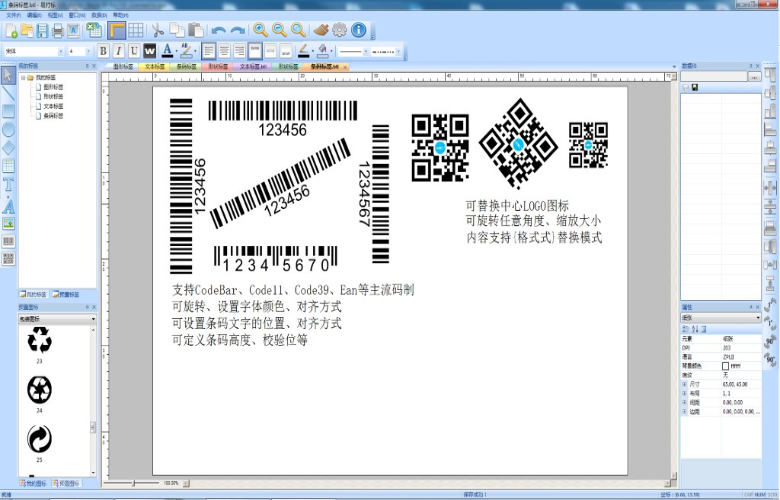Import Excel data source
This screenshot has width=780, height=500.
pyautogui.click(x=94, y=30)
